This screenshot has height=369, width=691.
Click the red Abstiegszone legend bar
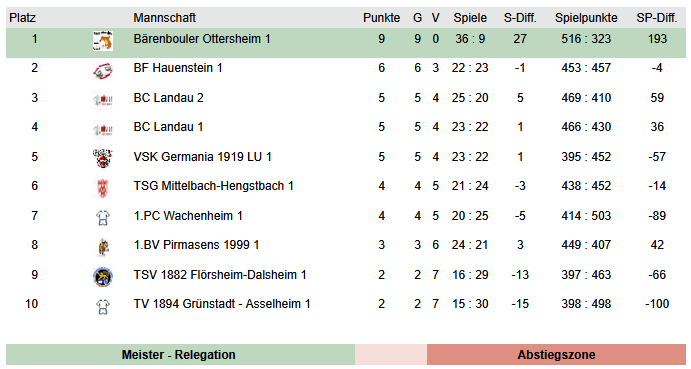(556, 354)
